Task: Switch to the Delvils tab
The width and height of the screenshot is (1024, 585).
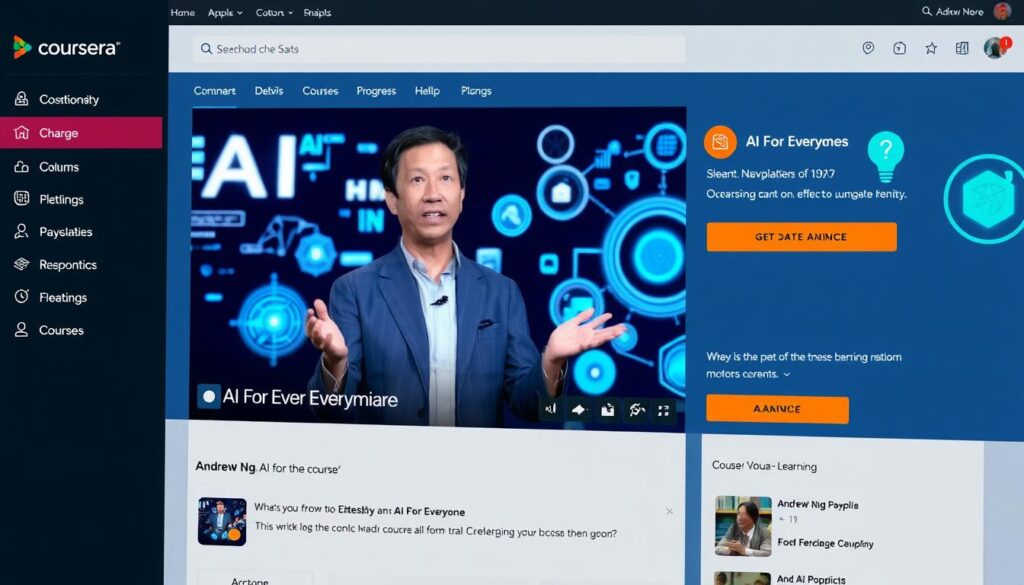Action: (x=269, y=91)
